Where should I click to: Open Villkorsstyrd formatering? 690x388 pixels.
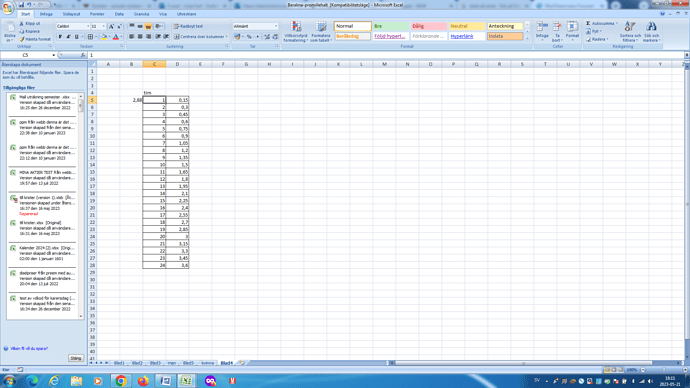[x=296, y=32]
